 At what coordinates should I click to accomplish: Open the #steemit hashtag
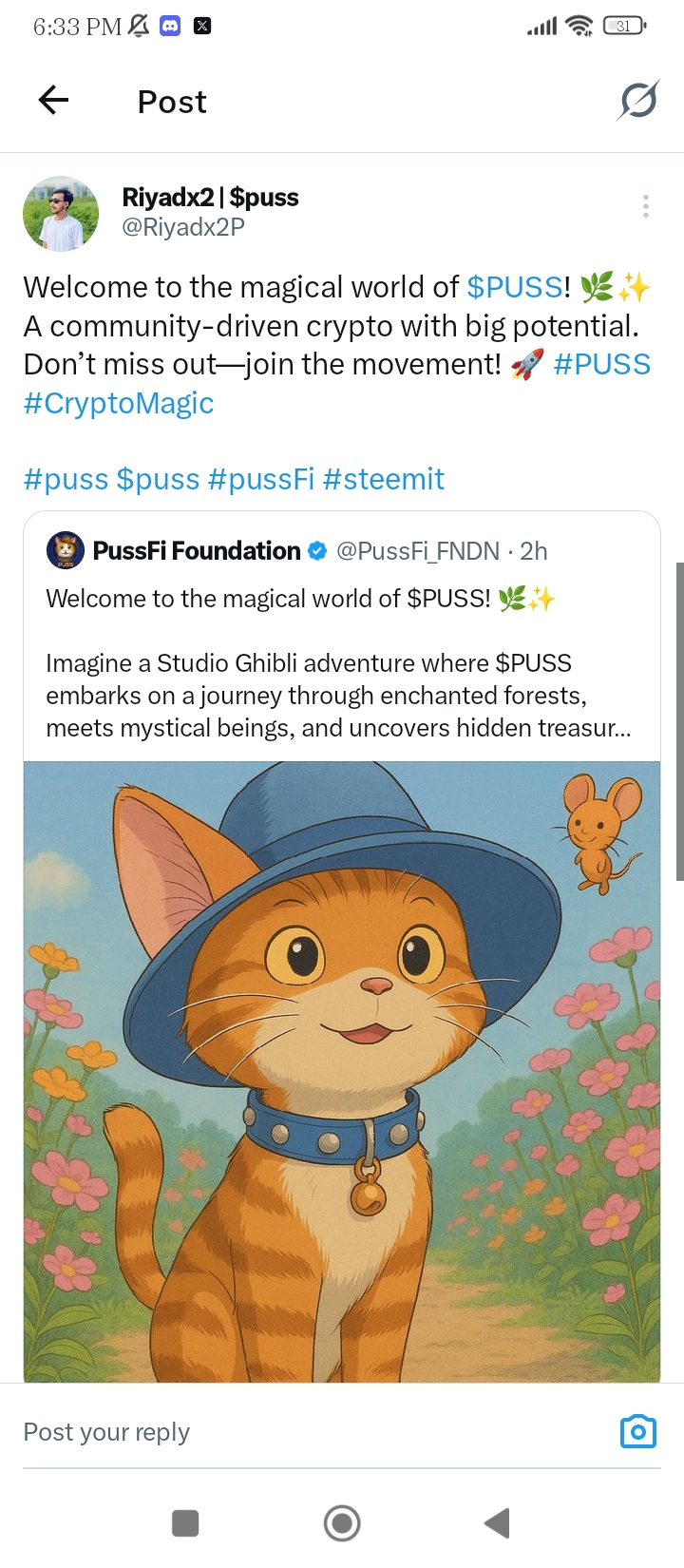click(383, 479)
